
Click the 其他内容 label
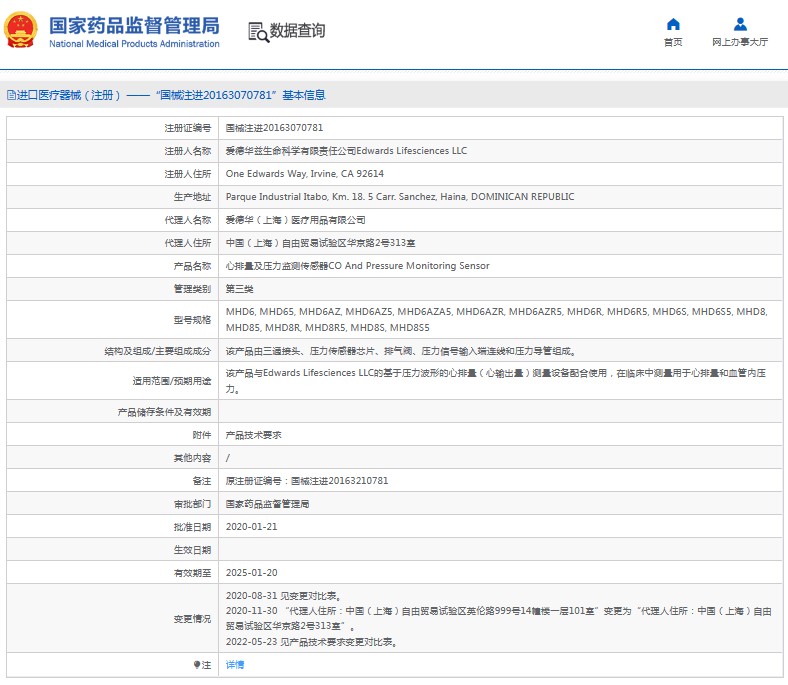(192, 458)
